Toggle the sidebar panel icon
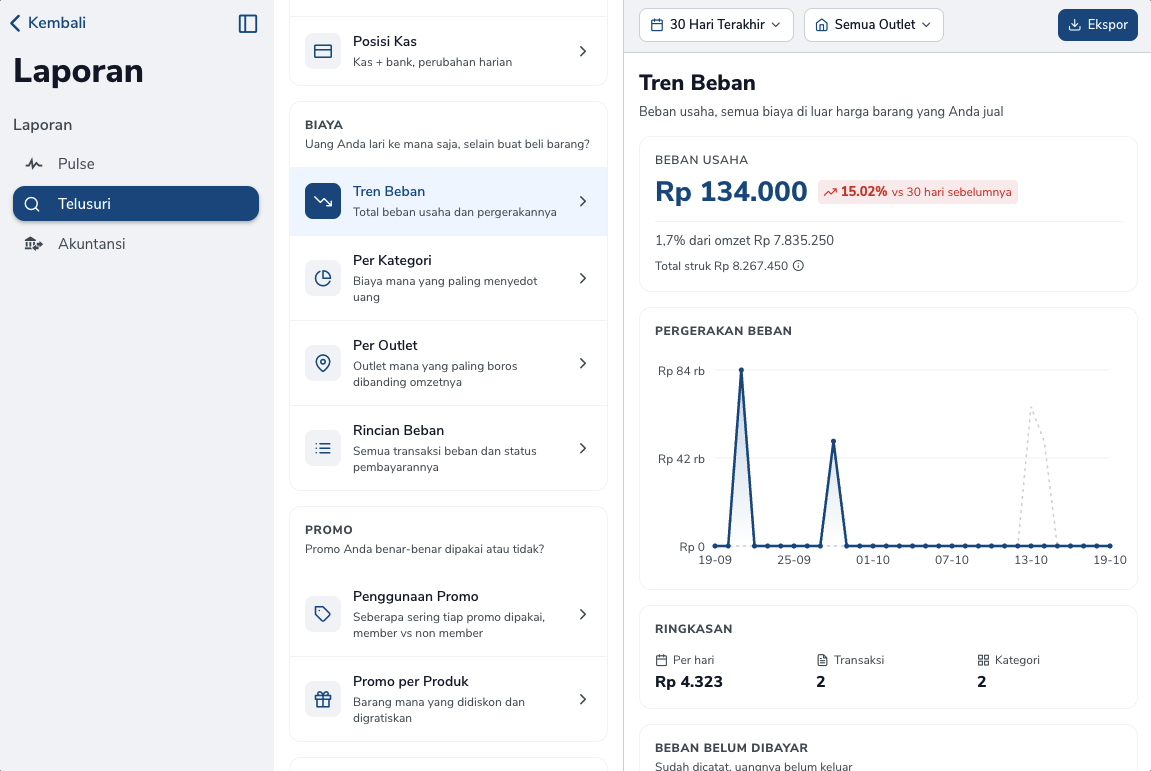Image resolution: width=1151 pixels, height=771 pixels. (248, 23)
